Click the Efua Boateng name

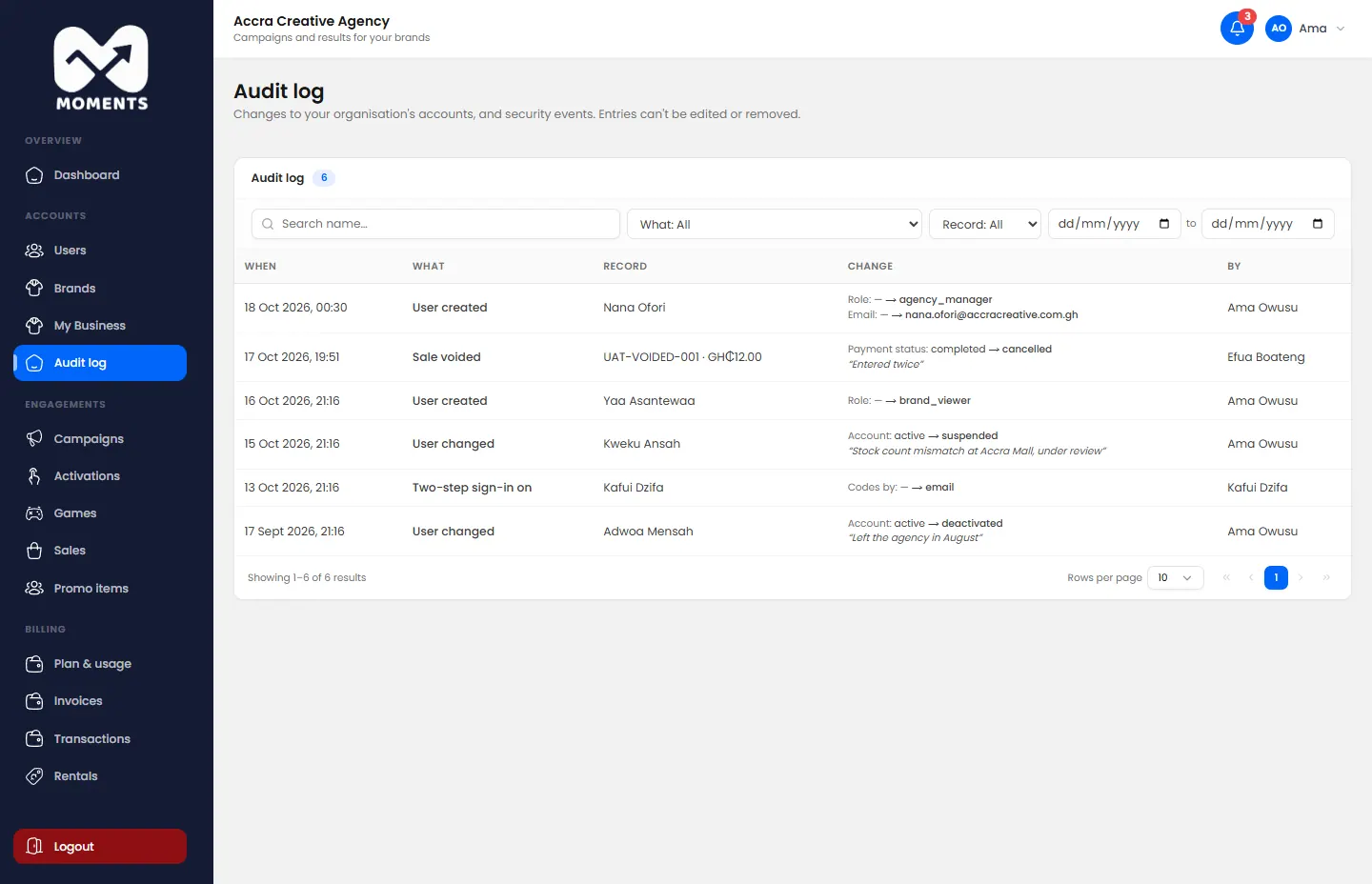pyautogui.click(x=1266, y=357)
